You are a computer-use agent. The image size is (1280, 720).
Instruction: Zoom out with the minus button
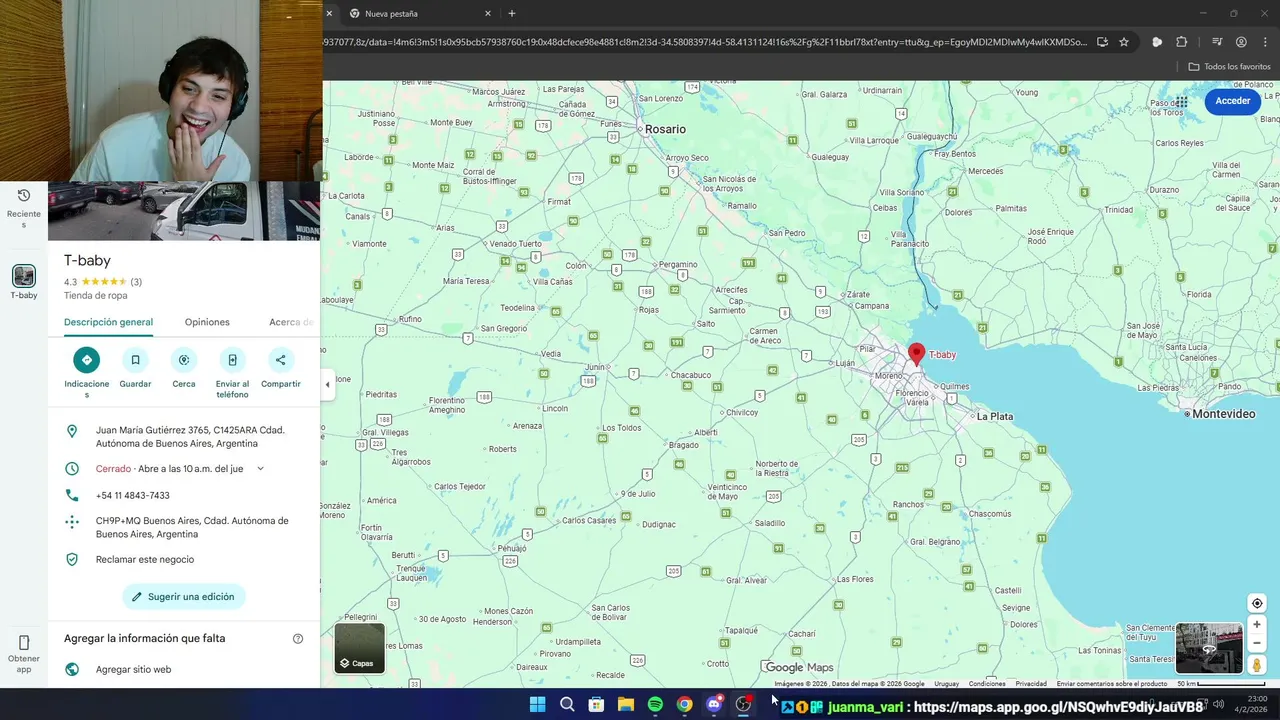(1257, 643)
